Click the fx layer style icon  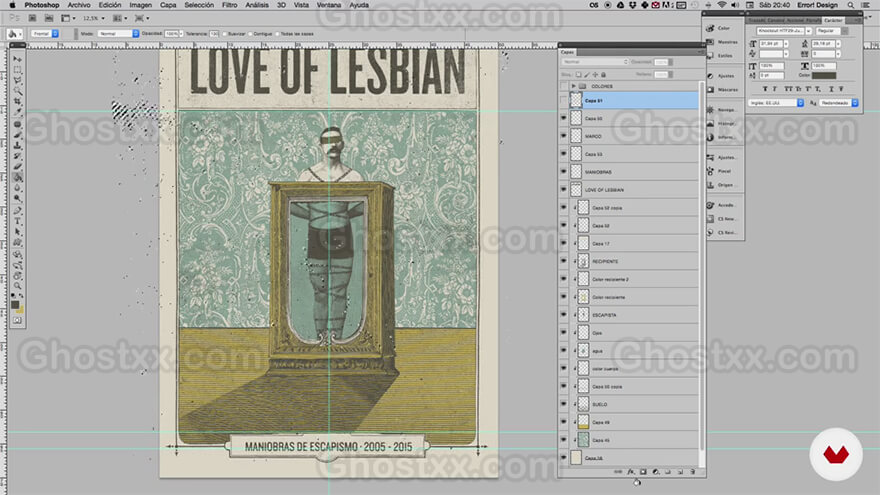click(631, 472)
